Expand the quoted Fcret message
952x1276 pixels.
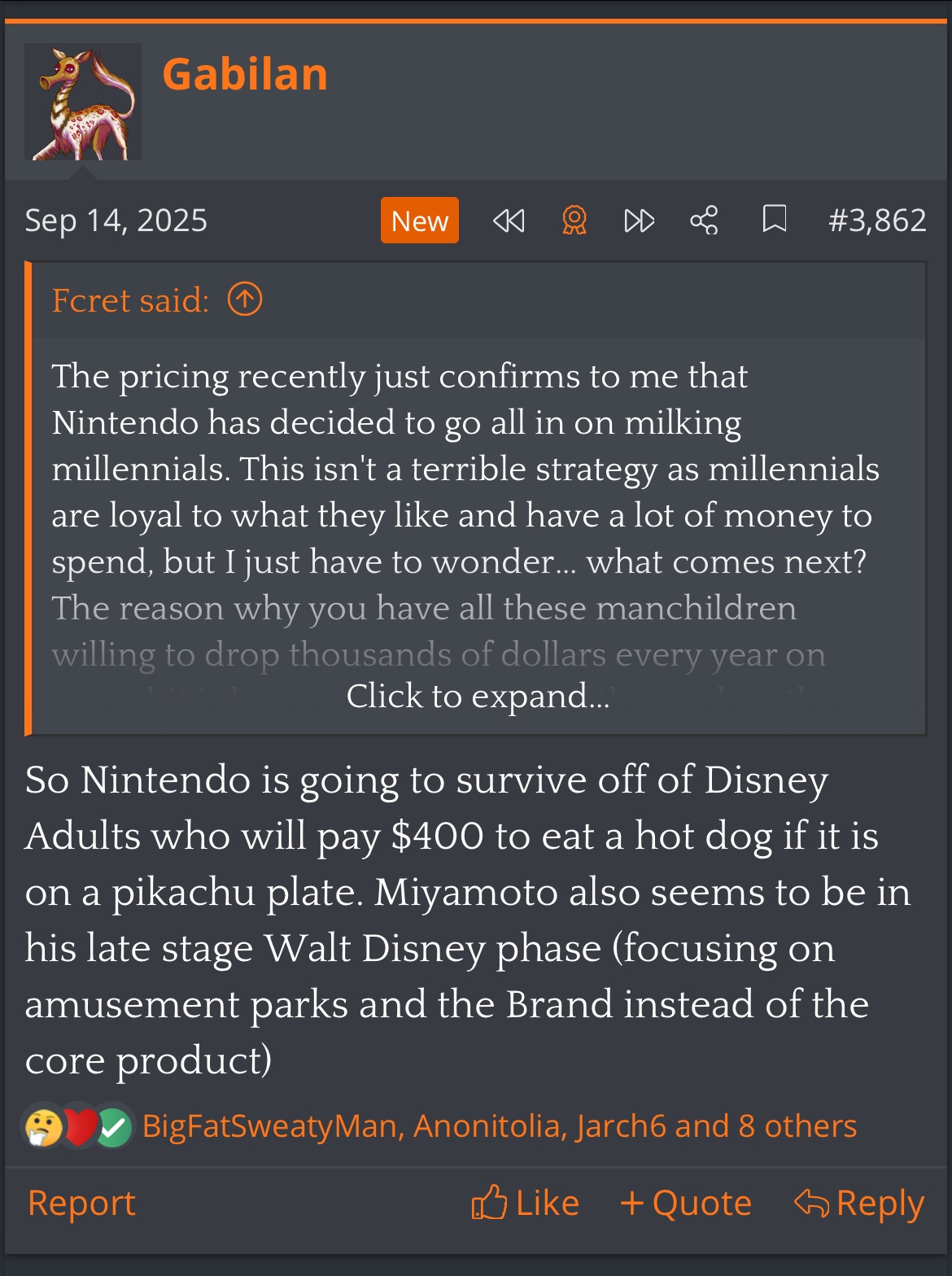point(478,697)
